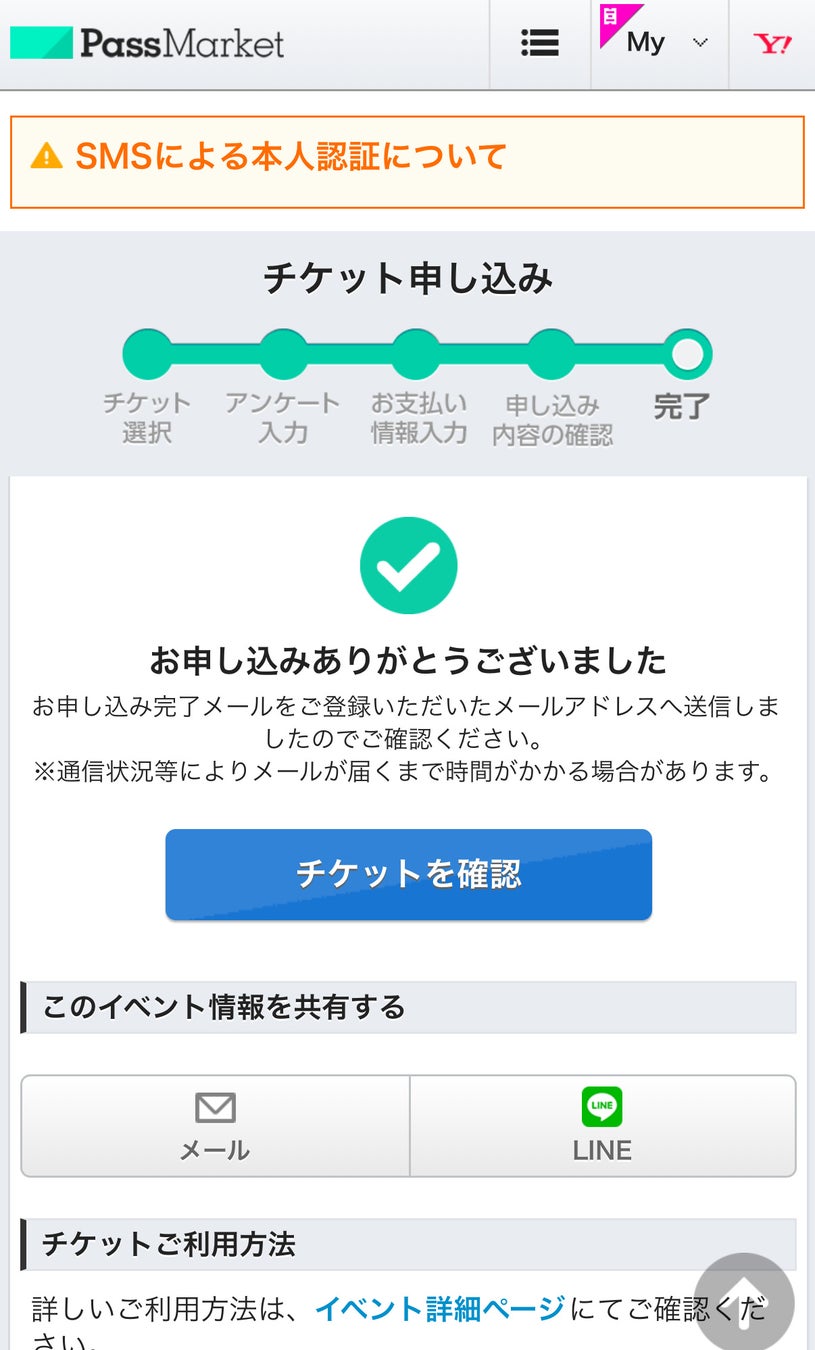Expand the My dropdown chevron
Image resolution: width=815 pixels, height=1350 pixels.
[x=700, y=43]
